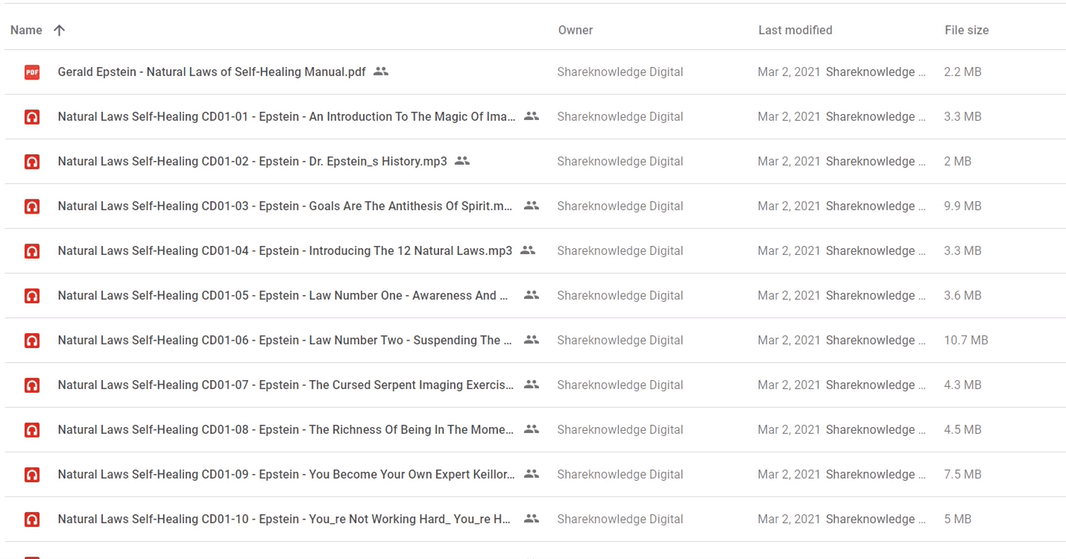This screenshot has height=559, width=1066.
Task: Sort the list by Name column header
Action: pos(26,30)
